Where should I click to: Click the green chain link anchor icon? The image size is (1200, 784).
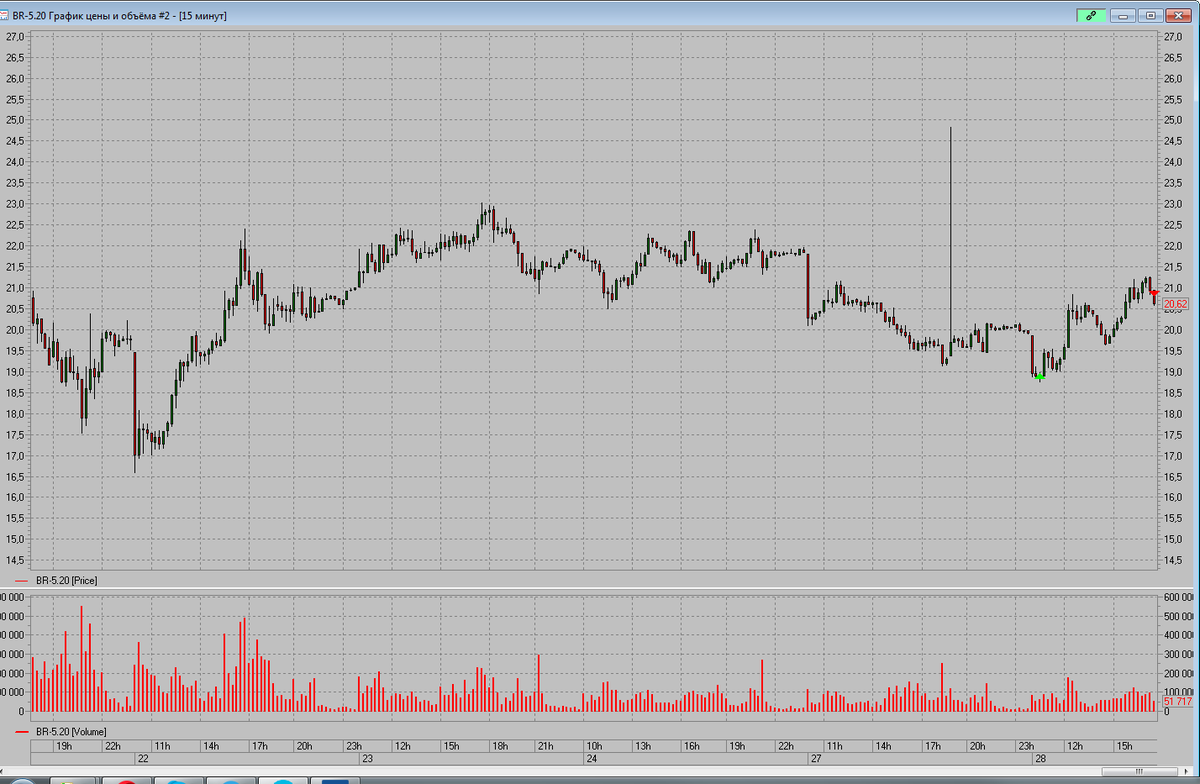(x=1092, y=15)
